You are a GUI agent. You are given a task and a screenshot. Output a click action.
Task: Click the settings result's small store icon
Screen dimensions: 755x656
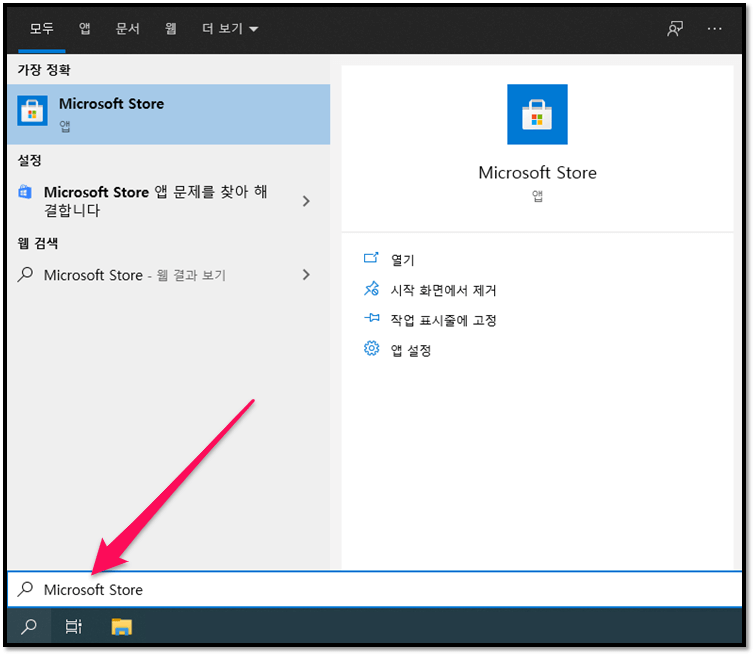25,192
